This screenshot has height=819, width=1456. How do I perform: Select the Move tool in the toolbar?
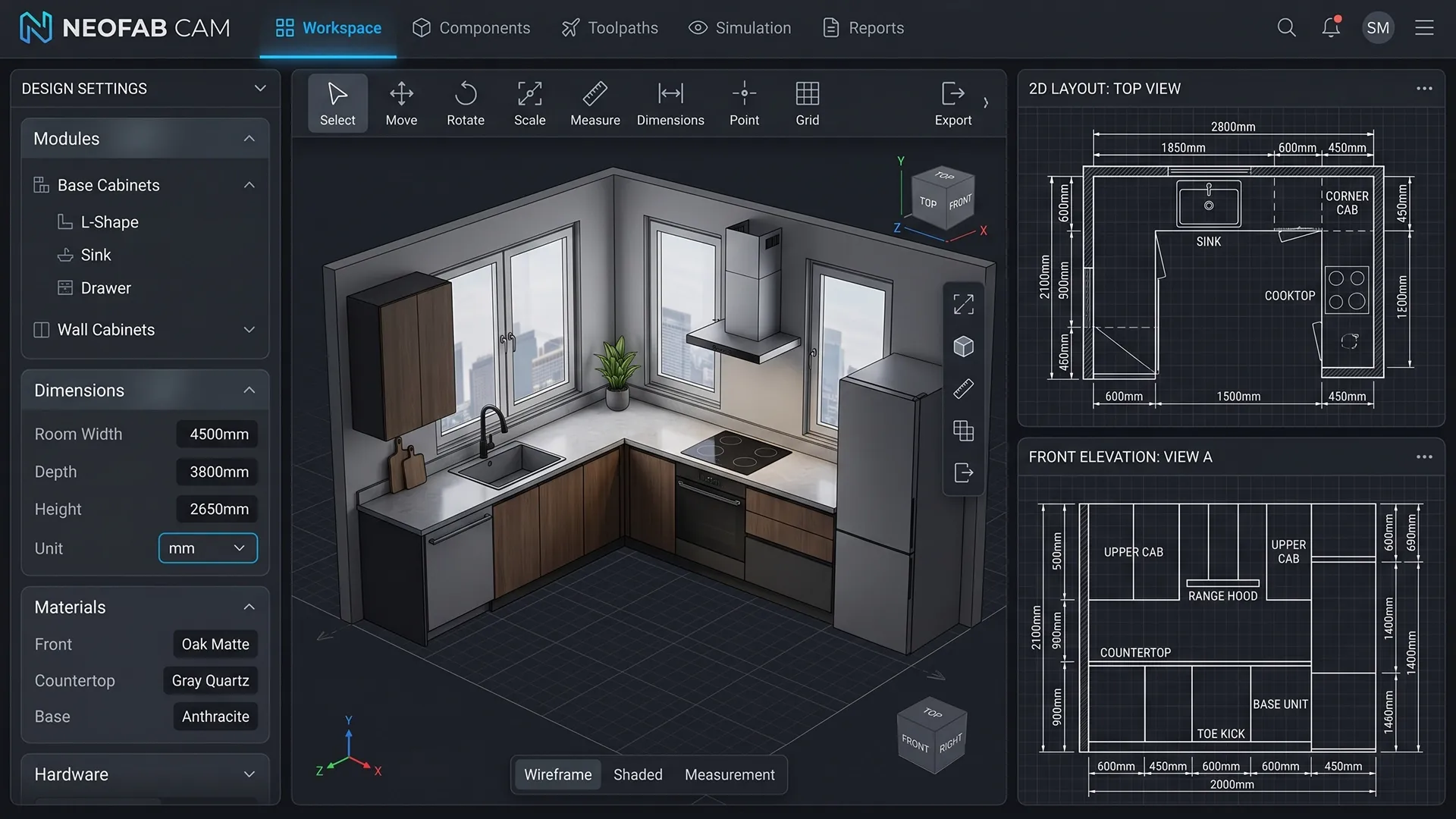(401, 102)
